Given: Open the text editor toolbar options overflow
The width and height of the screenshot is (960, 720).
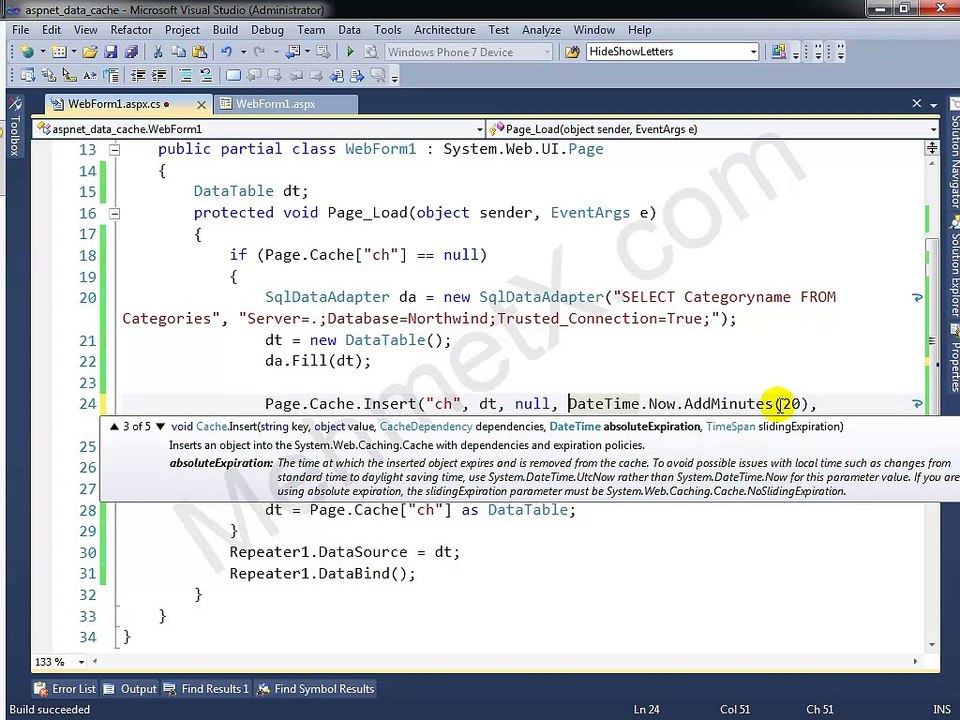Looking at the screenshot, I should [x=395, y=78].
